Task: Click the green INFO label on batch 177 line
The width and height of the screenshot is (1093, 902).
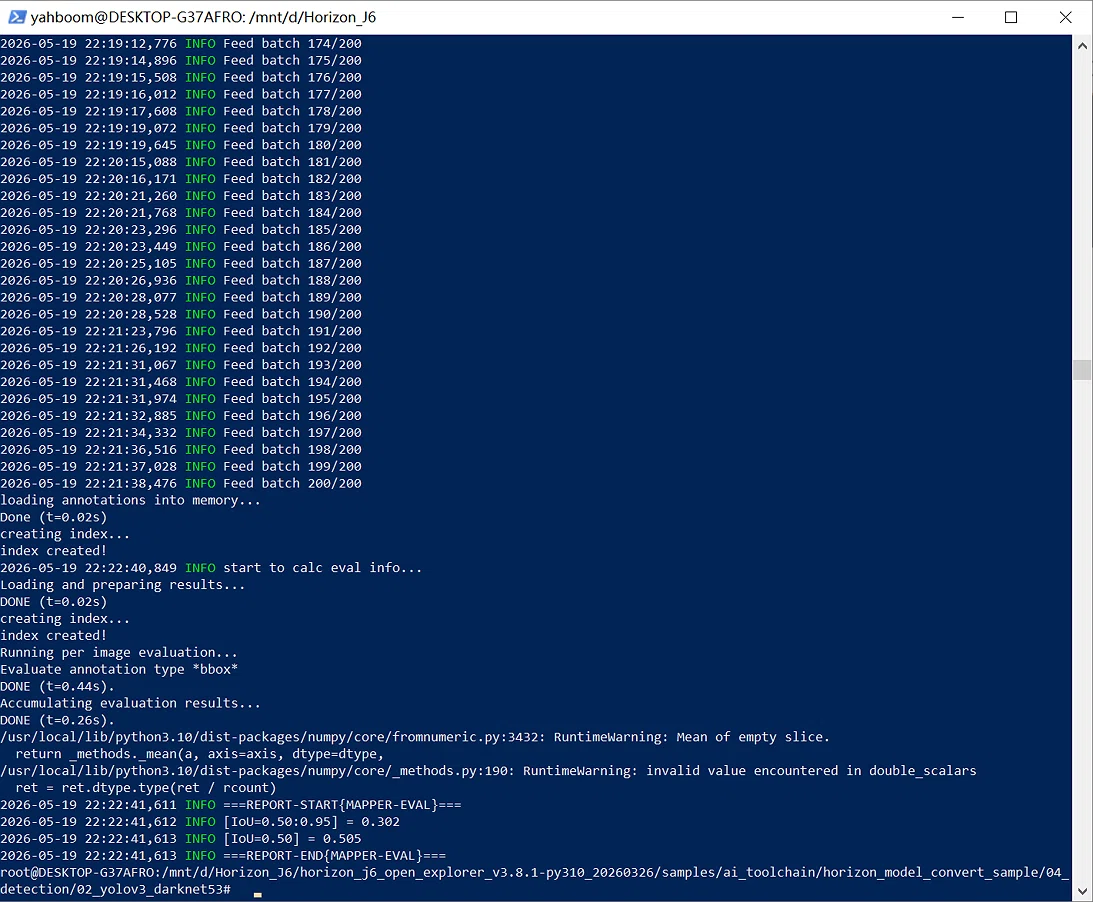Action: click(x=200, y=94)
